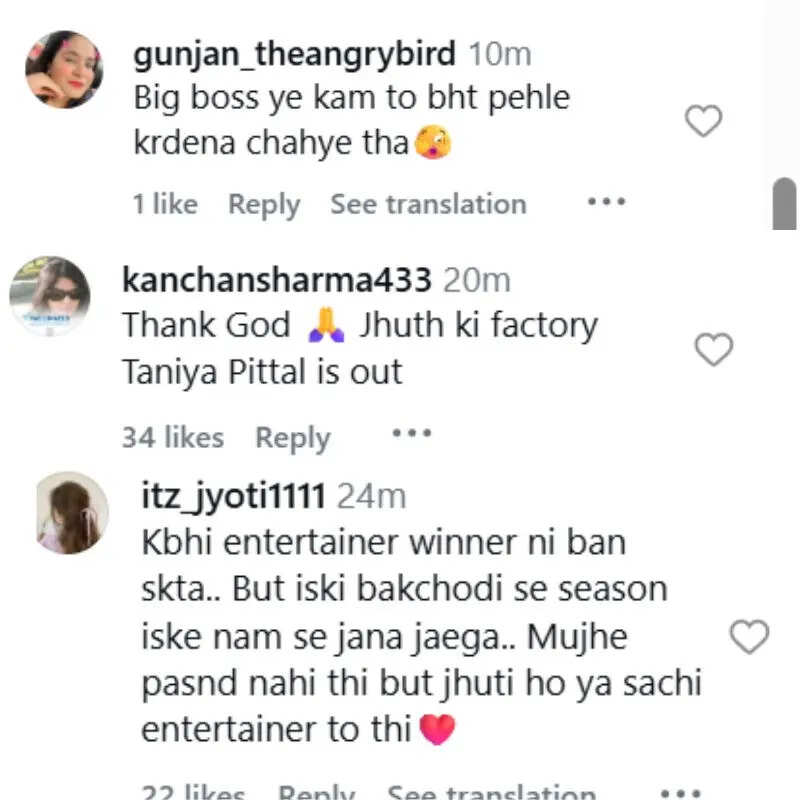The image size is (800, 800).
Task: Open the gunjan_theangrybird username link
Action: click(x=295, y=53)
